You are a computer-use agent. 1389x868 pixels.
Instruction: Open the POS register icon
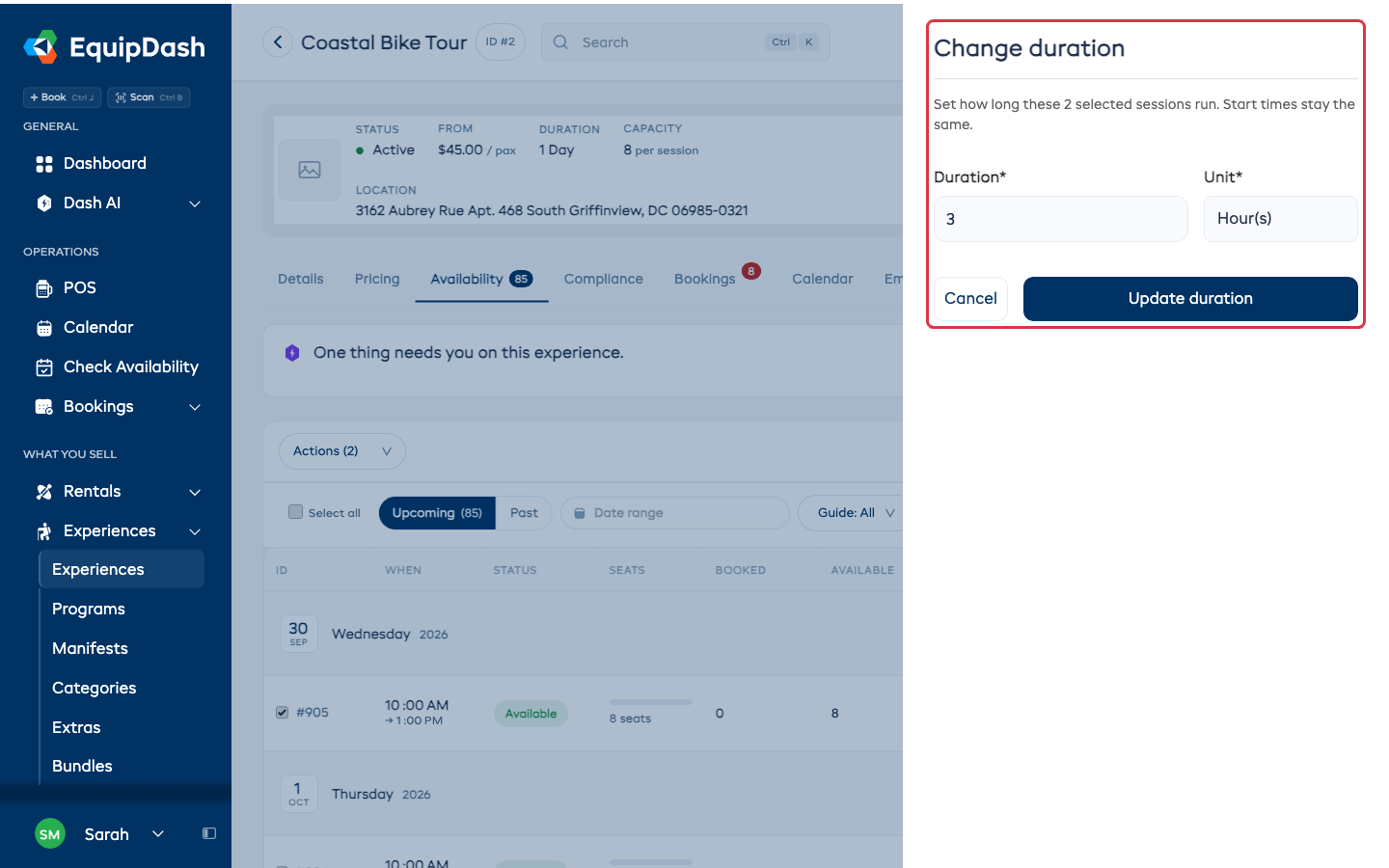tap(44, 288)
